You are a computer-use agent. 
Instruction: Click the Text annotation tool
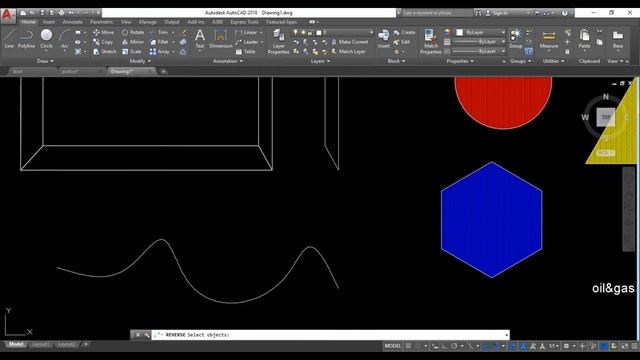click(200, 39)
